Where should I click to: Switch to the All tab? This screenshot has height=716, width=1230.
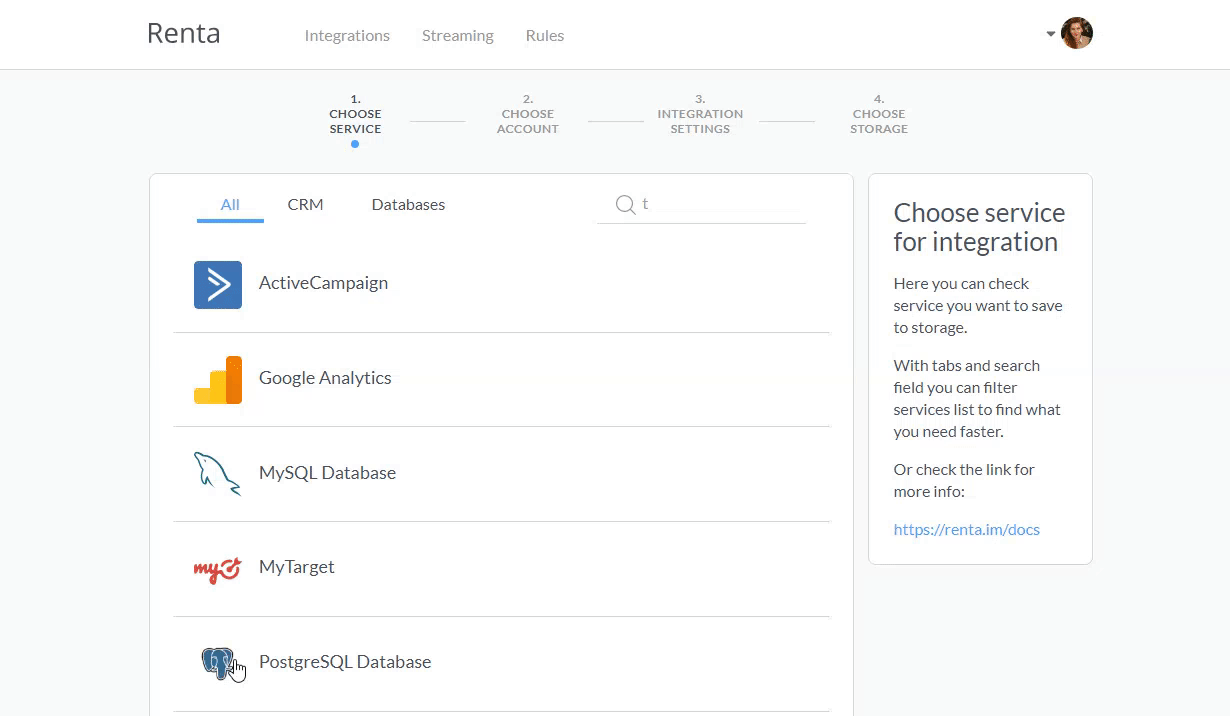[230, 204]
